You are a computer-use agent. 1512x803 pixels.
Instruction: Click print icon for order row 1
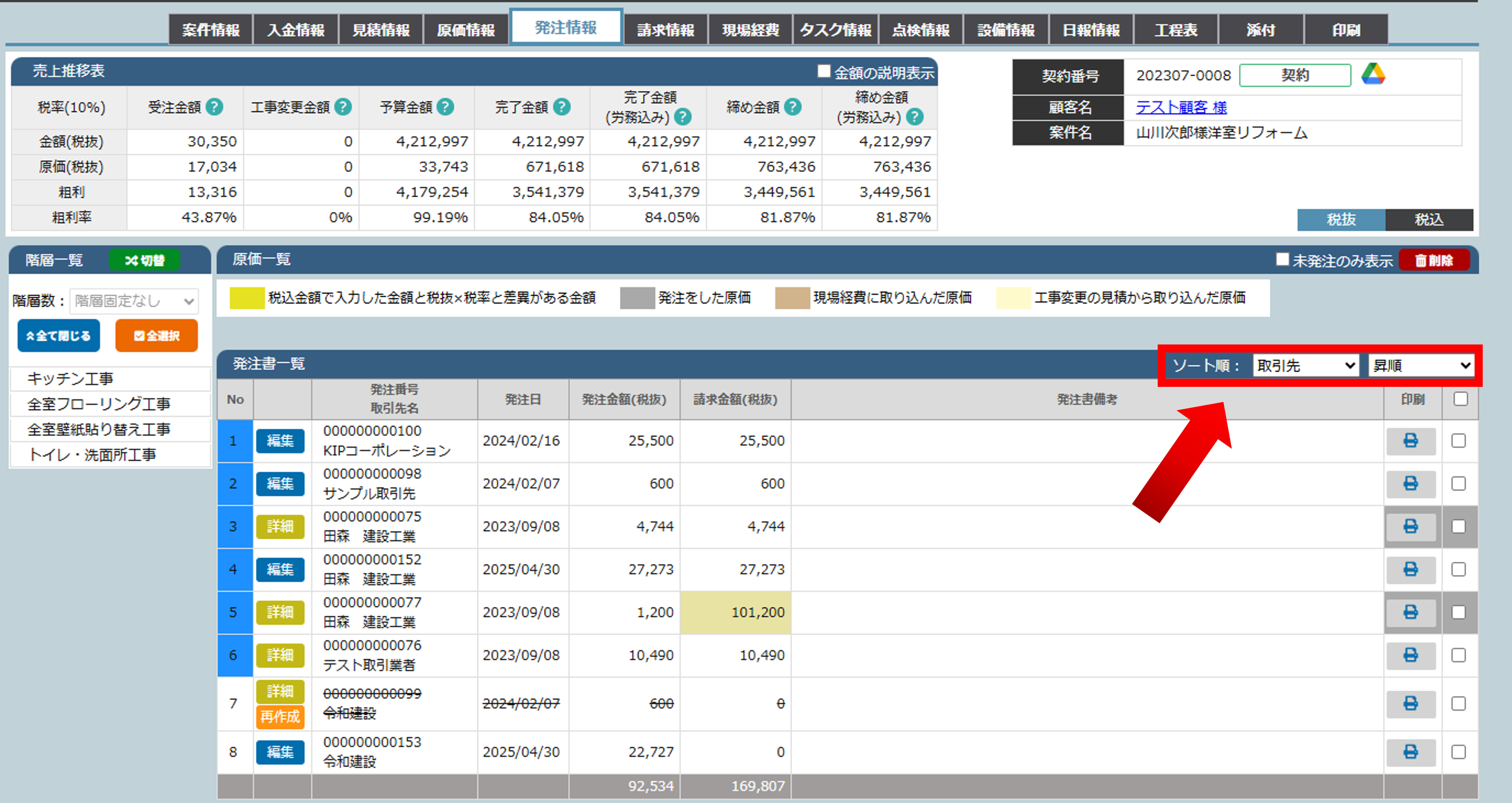[x=1410, y=440]
